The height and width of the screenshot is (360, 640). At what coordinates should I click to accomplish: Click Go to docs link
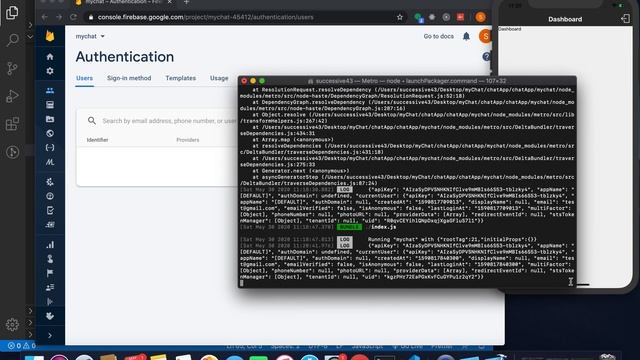(438, 36)
